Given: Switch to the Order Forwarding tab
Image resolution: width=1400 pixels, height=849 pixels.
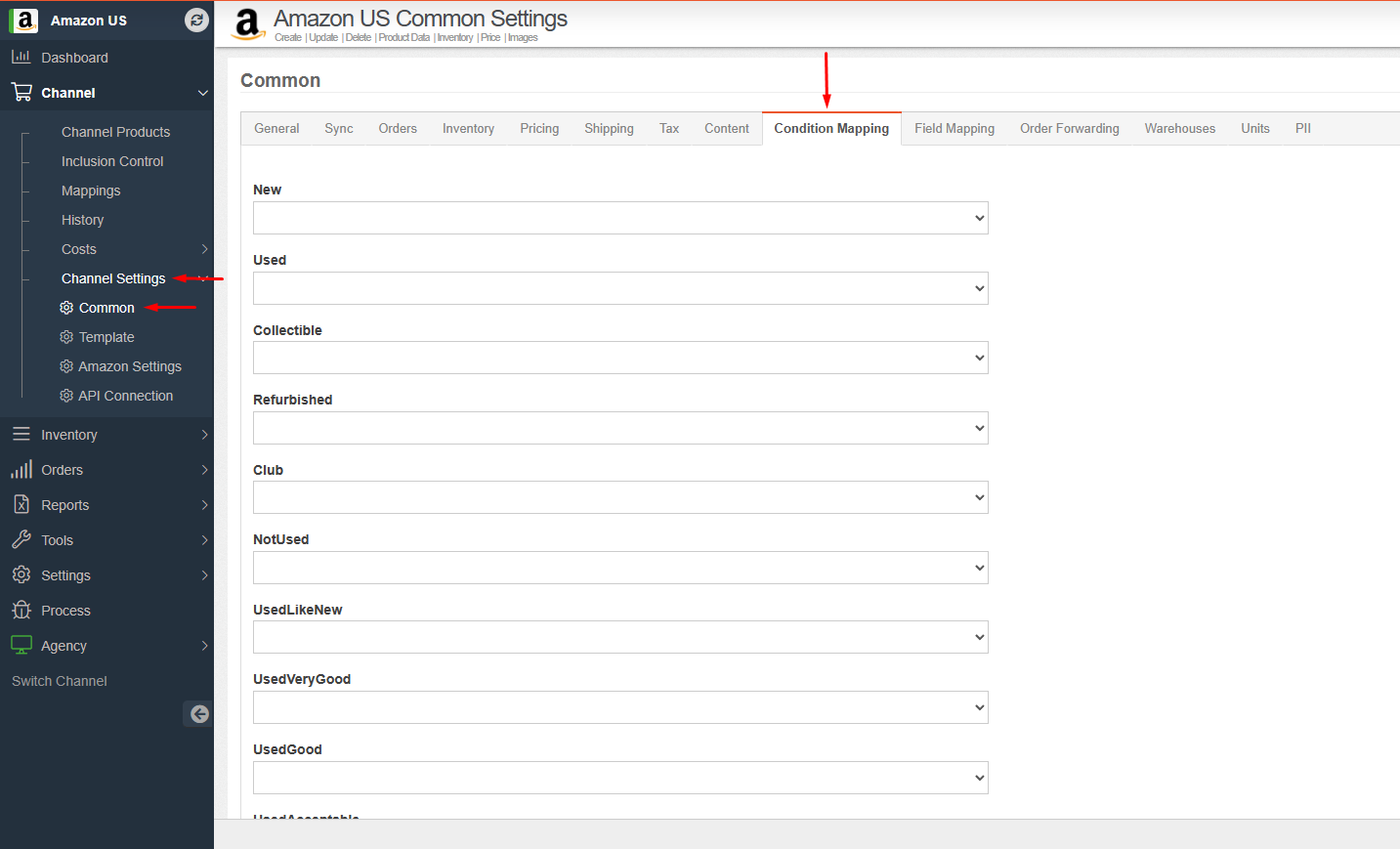Looking at the screenshot, I should pos(1070,128).
